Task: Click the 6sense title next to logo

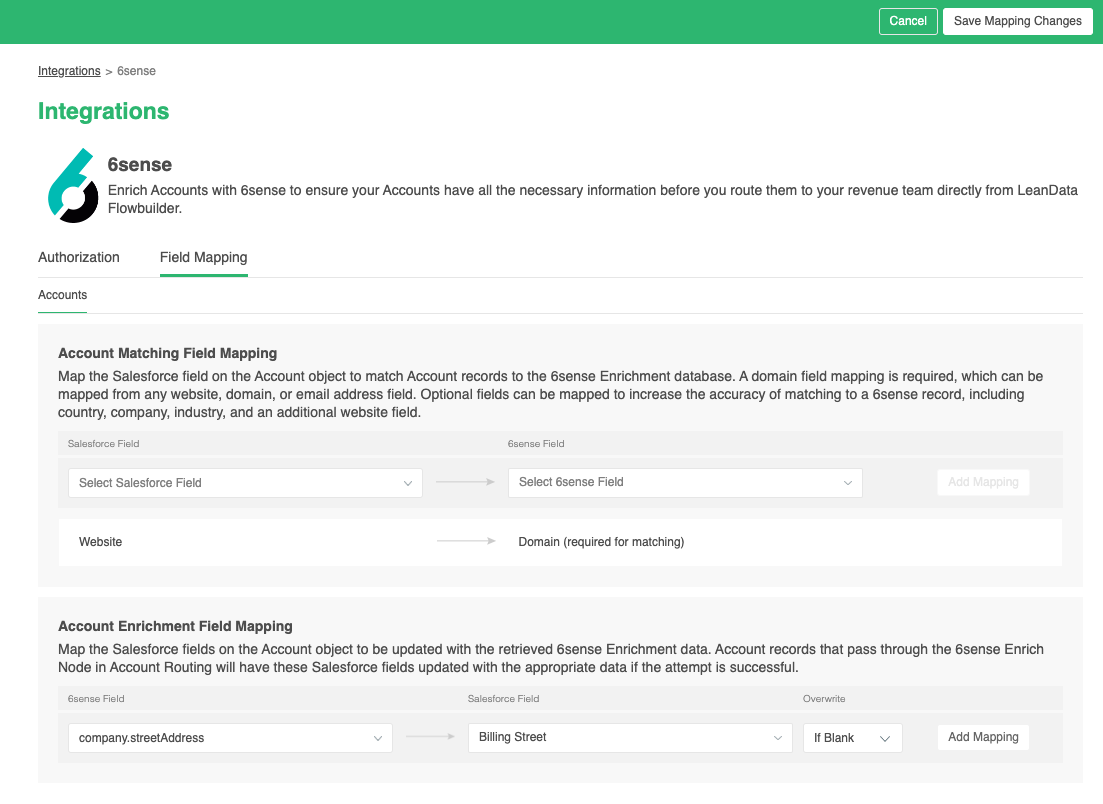Action: pos(139,165)
